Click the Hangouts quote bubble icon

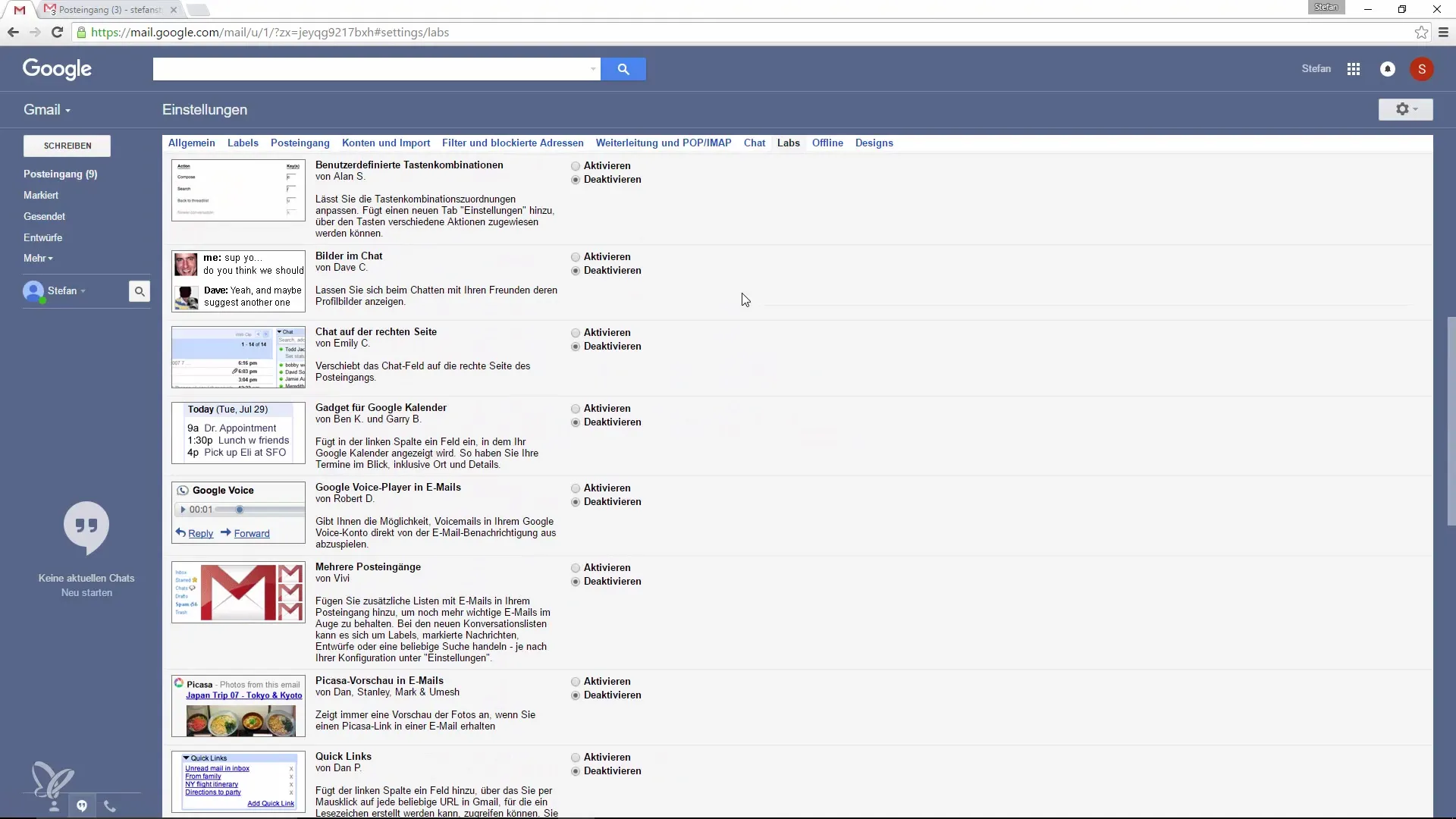[86, 527]
